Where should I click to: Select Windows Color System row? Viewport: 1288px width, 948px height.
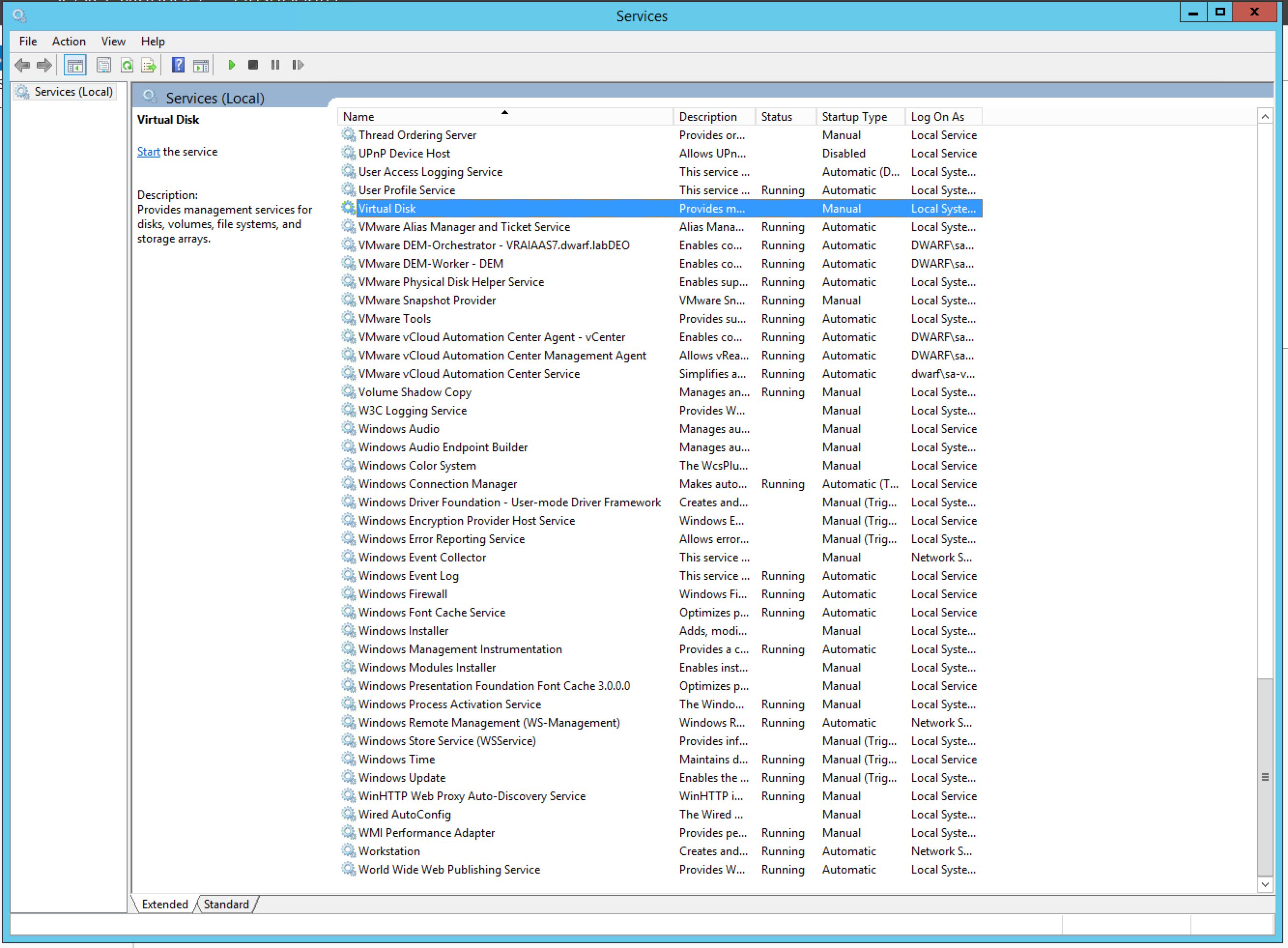click(661, 465)
